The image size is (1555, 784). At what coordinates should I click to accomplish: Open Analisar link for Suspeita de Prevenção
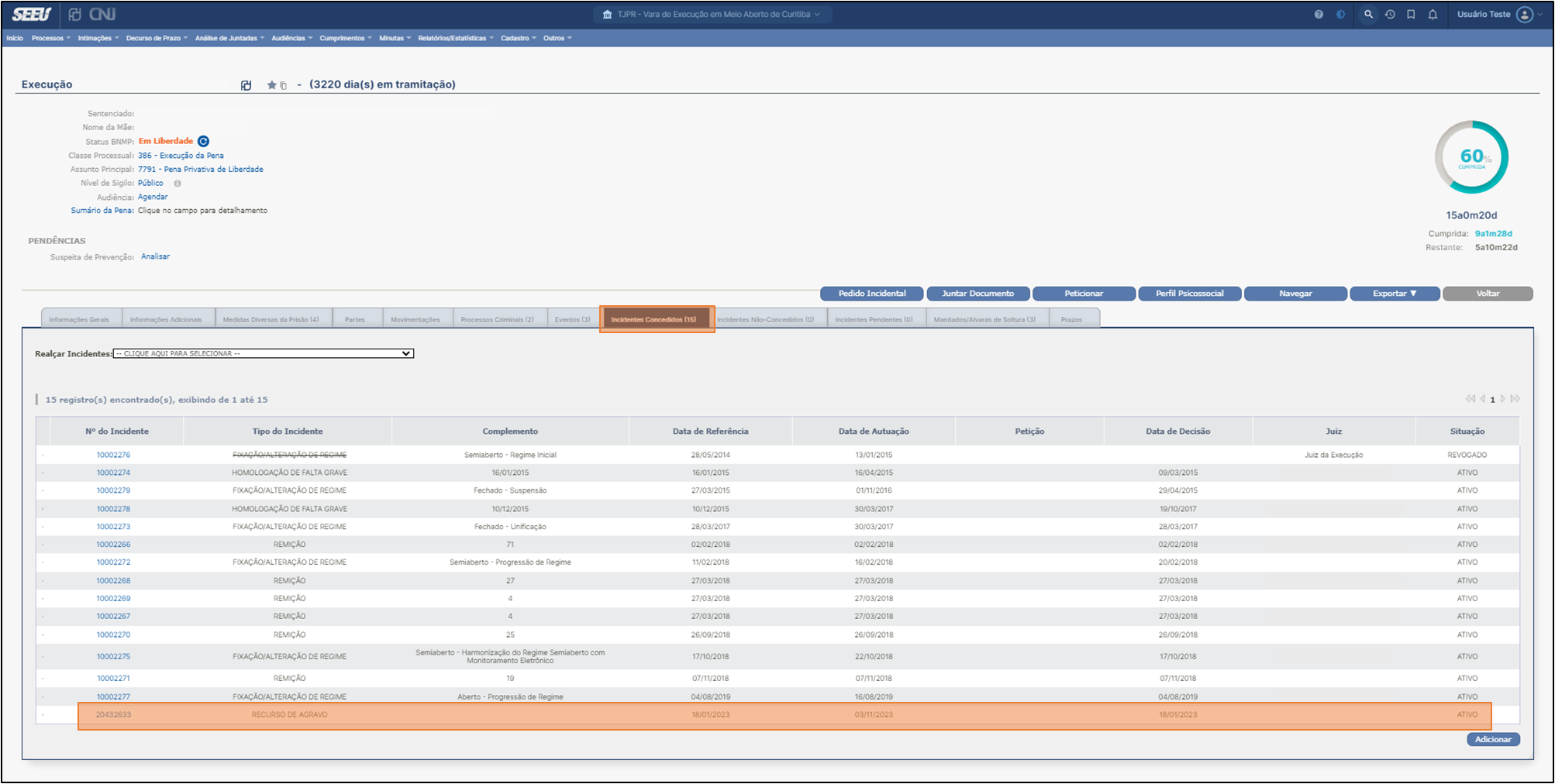point(155,256)
